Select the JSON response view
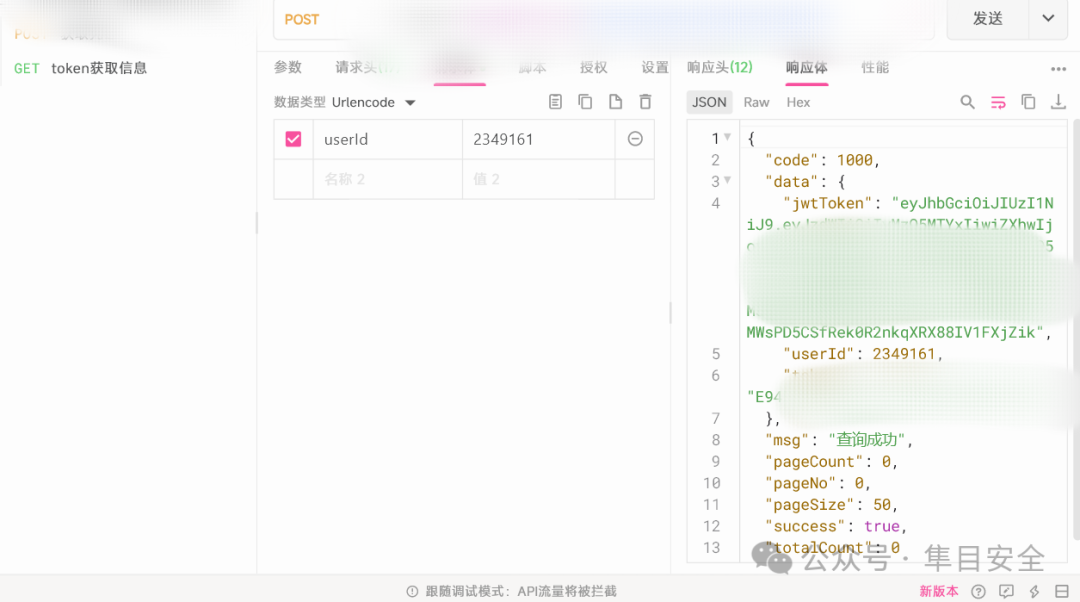The width and height of the screenshot is (1080, 602). click(709, 103)
